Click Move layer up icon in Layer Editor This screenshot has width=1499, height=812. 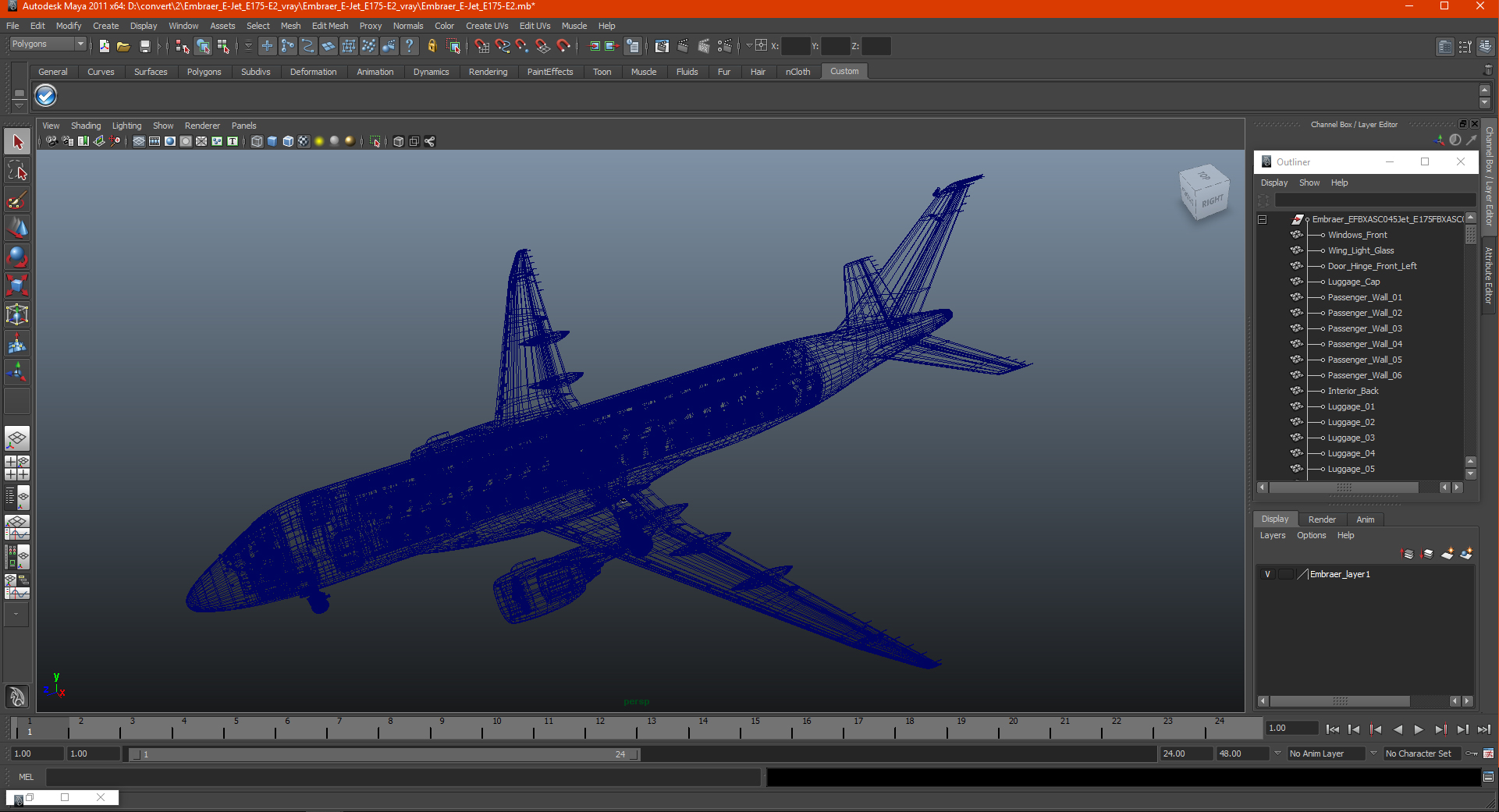click(1408, 554)
